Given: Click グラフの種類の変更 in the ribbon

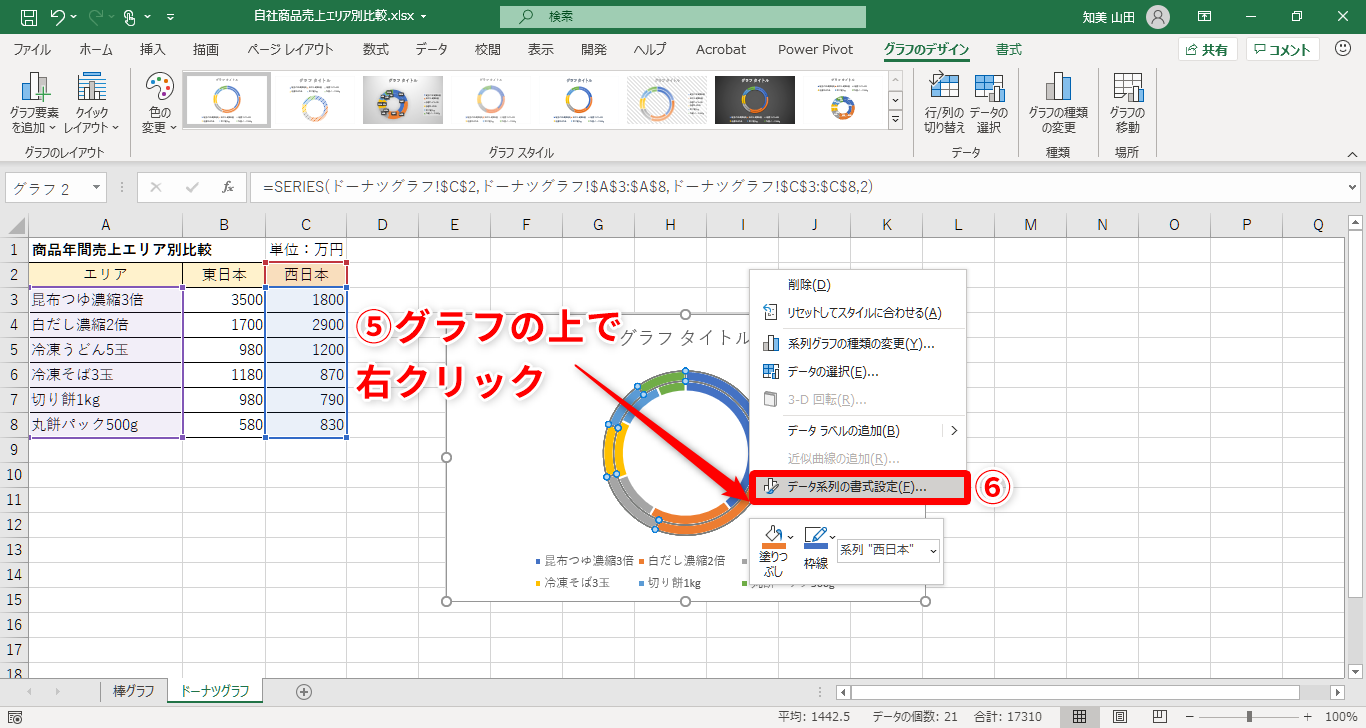Looking at the screenshot, I should 1058,104.
